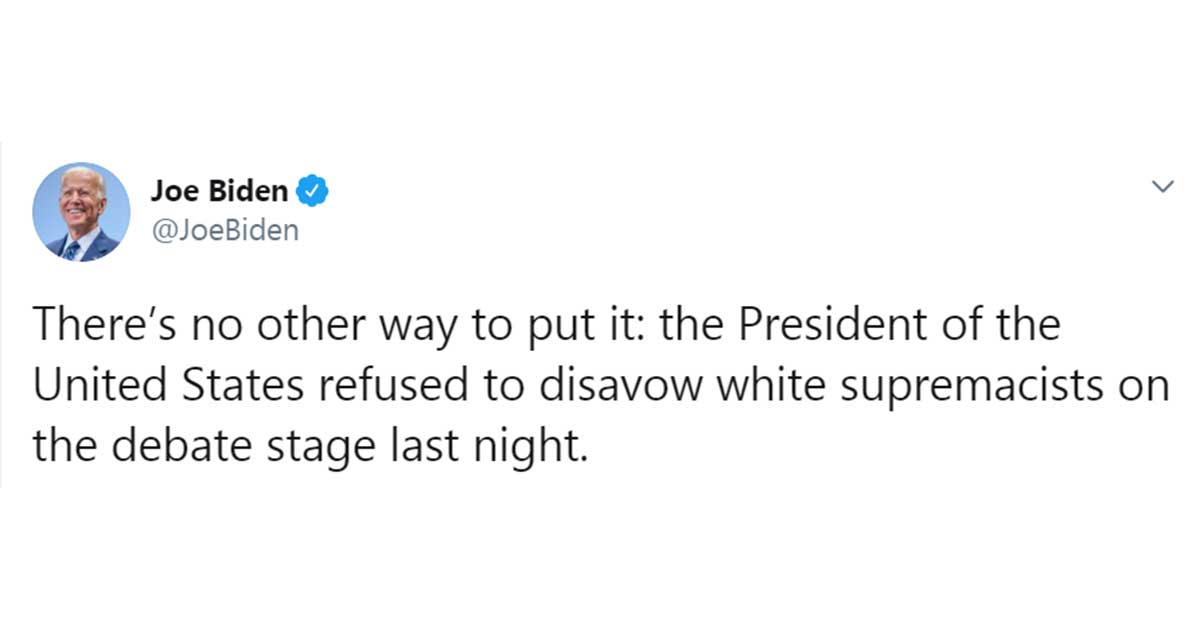Click the empty area below the tweet
Viewport: 1200px width, 630px height.
(x=600, y=560)
